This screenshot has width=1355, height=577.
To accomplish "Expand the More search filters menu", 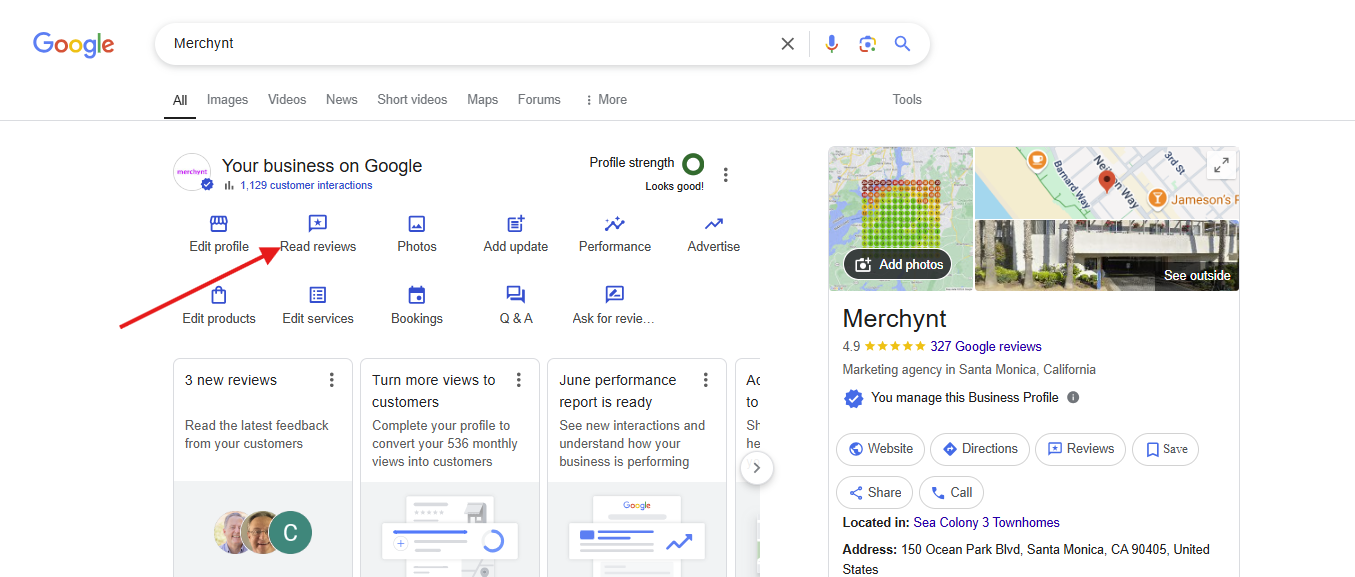I will tap(606, 99).
